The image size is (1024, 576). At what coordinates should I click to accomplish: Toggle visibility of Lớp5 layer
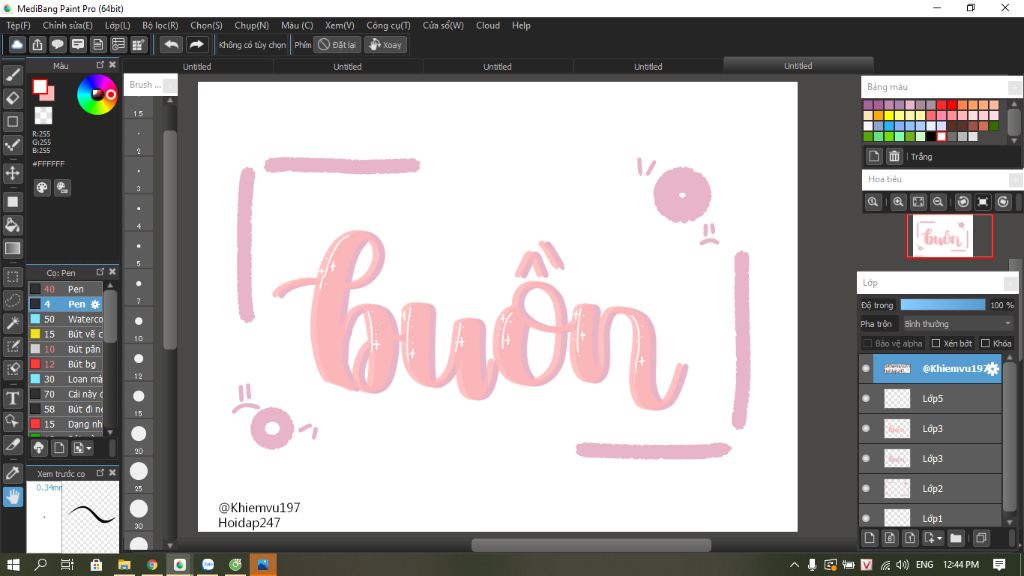[866, 398]
